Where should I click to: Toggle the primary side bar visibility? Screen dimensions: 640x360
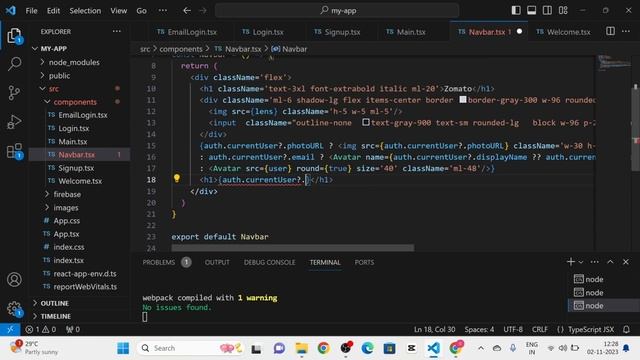516,10
